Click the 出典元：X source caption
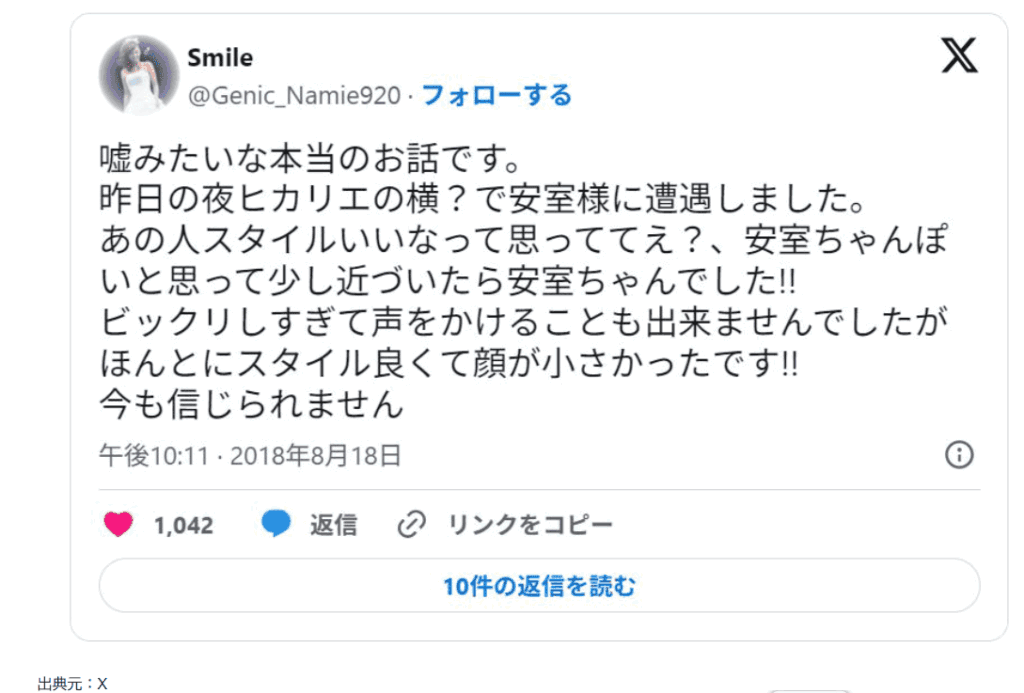 coord(72,684)
